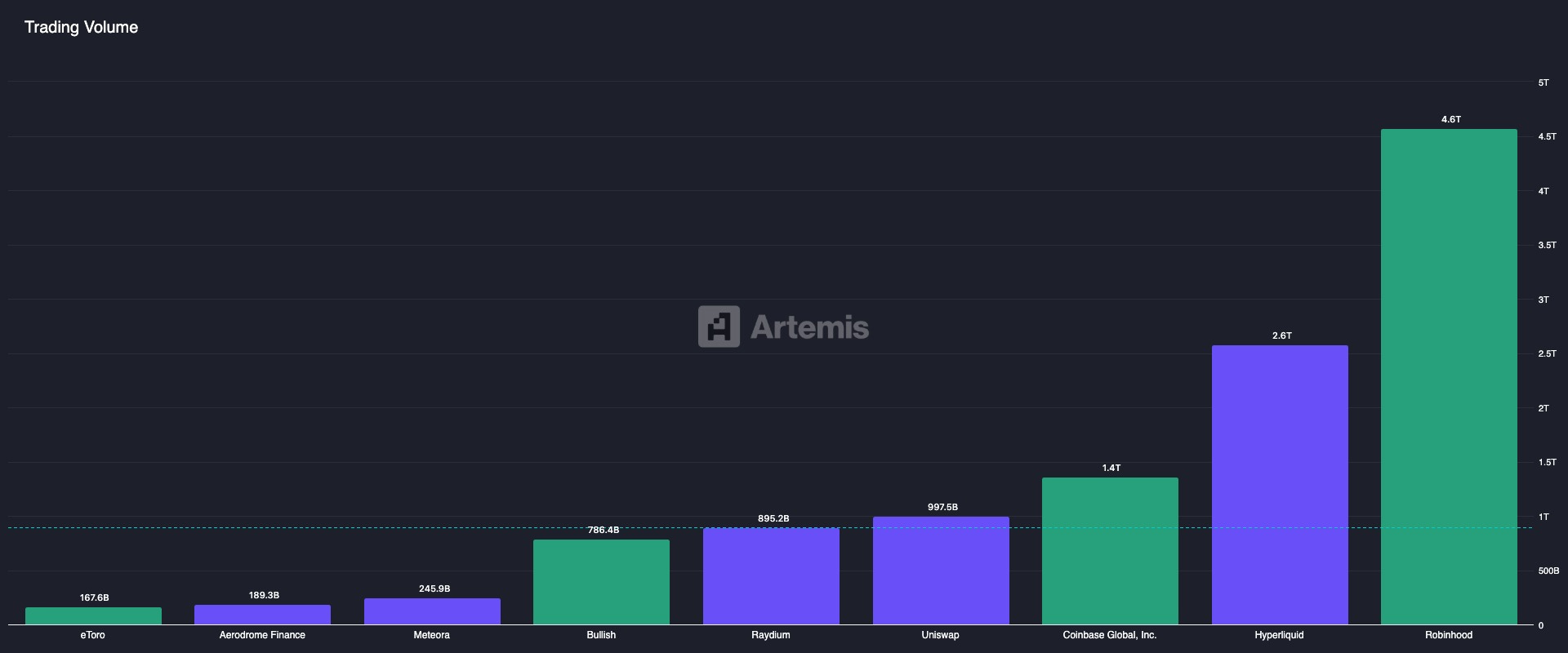Screen dimensions: 1568x653
Task: Click the Hyperliquid axis label
Action: point(1279,635)
